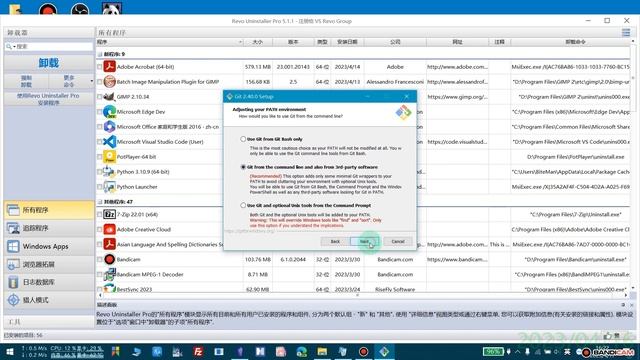
Task: Click the Bandicam MPEG-1 Decoder icon
Action: click(109, 274)
